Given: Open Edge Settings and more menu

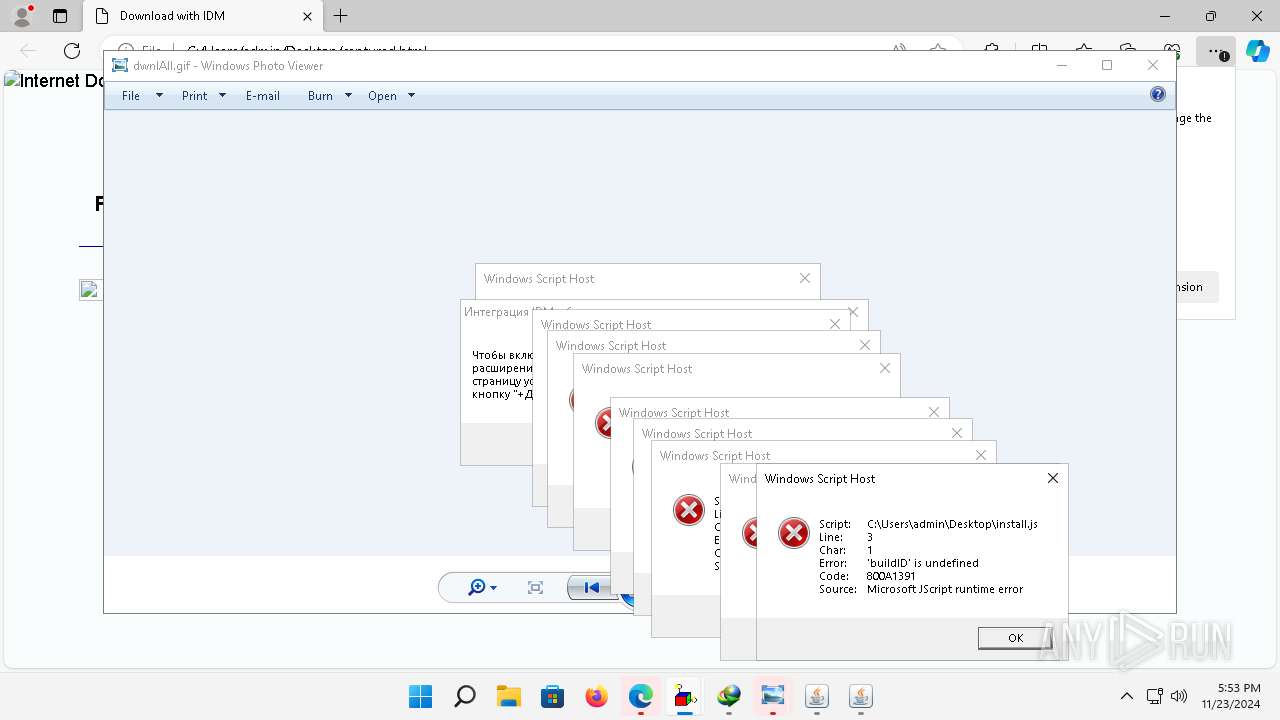Looking at the screenshot, I should point(1215,51).
